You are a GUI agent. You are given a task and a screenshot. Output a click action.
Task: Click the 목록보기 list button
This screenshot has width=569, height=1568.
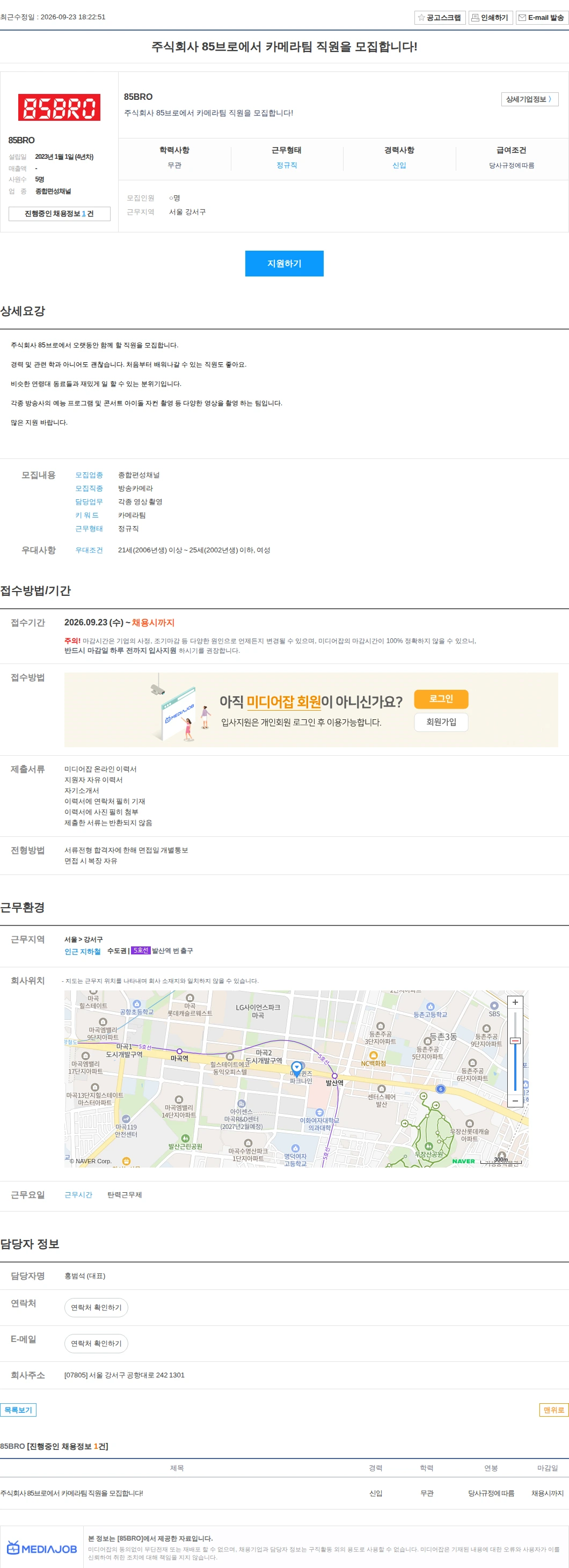[x=18, y=1410]
